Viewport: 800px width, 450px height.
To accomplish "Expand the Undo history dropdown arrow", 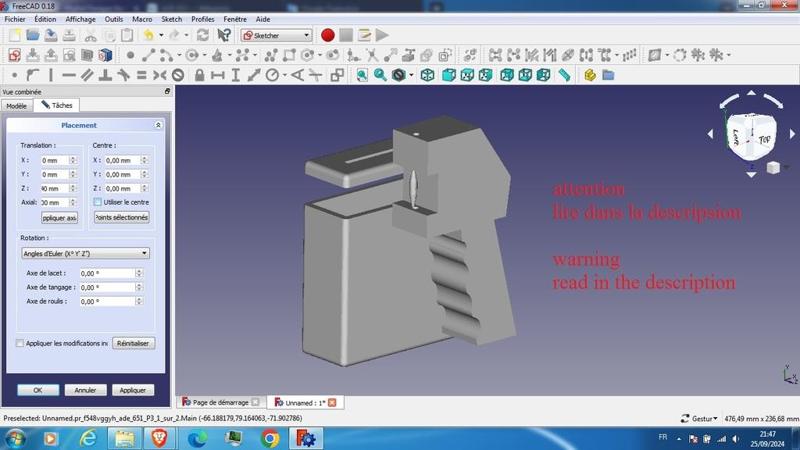I will tap(161, 35).
